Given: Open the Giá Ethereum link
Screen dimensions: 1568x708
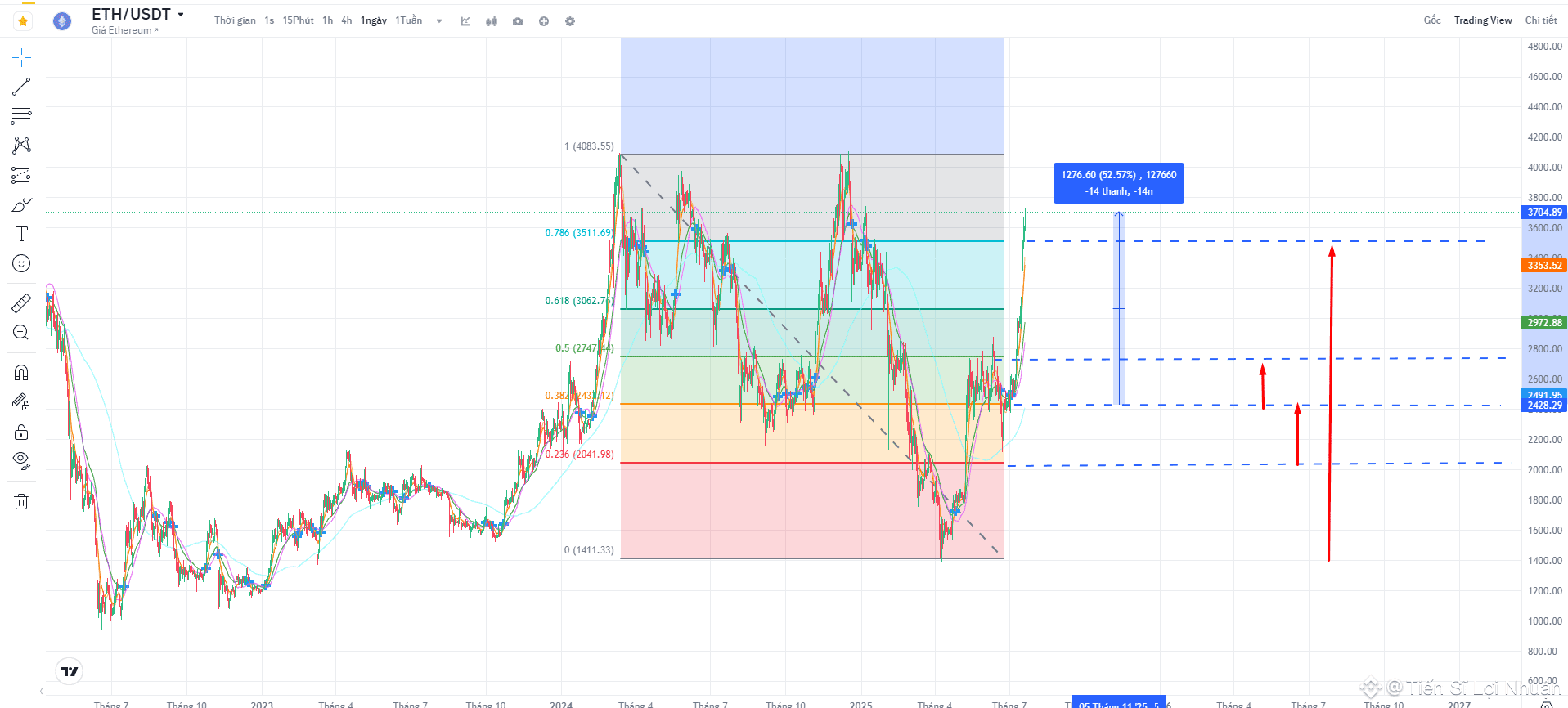Looking at the screenshot, I should (124, 30).
